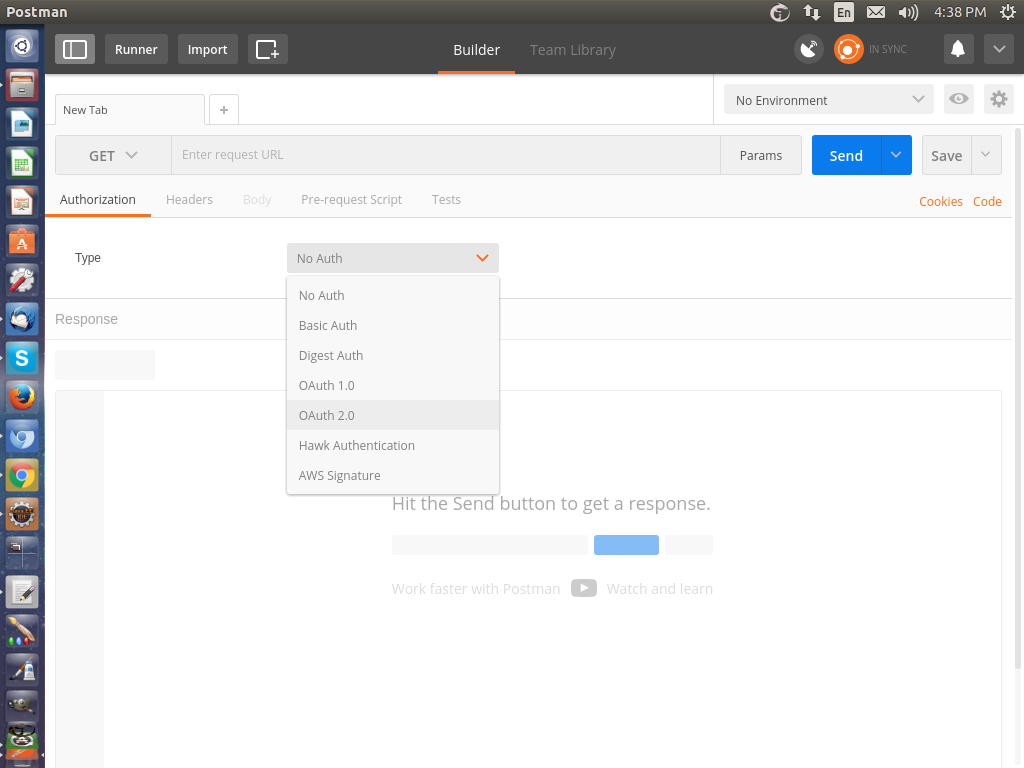The width and height of the screenshot is (1024, 768).
Task: Click the Save button
Action: (x=946, y=155)
